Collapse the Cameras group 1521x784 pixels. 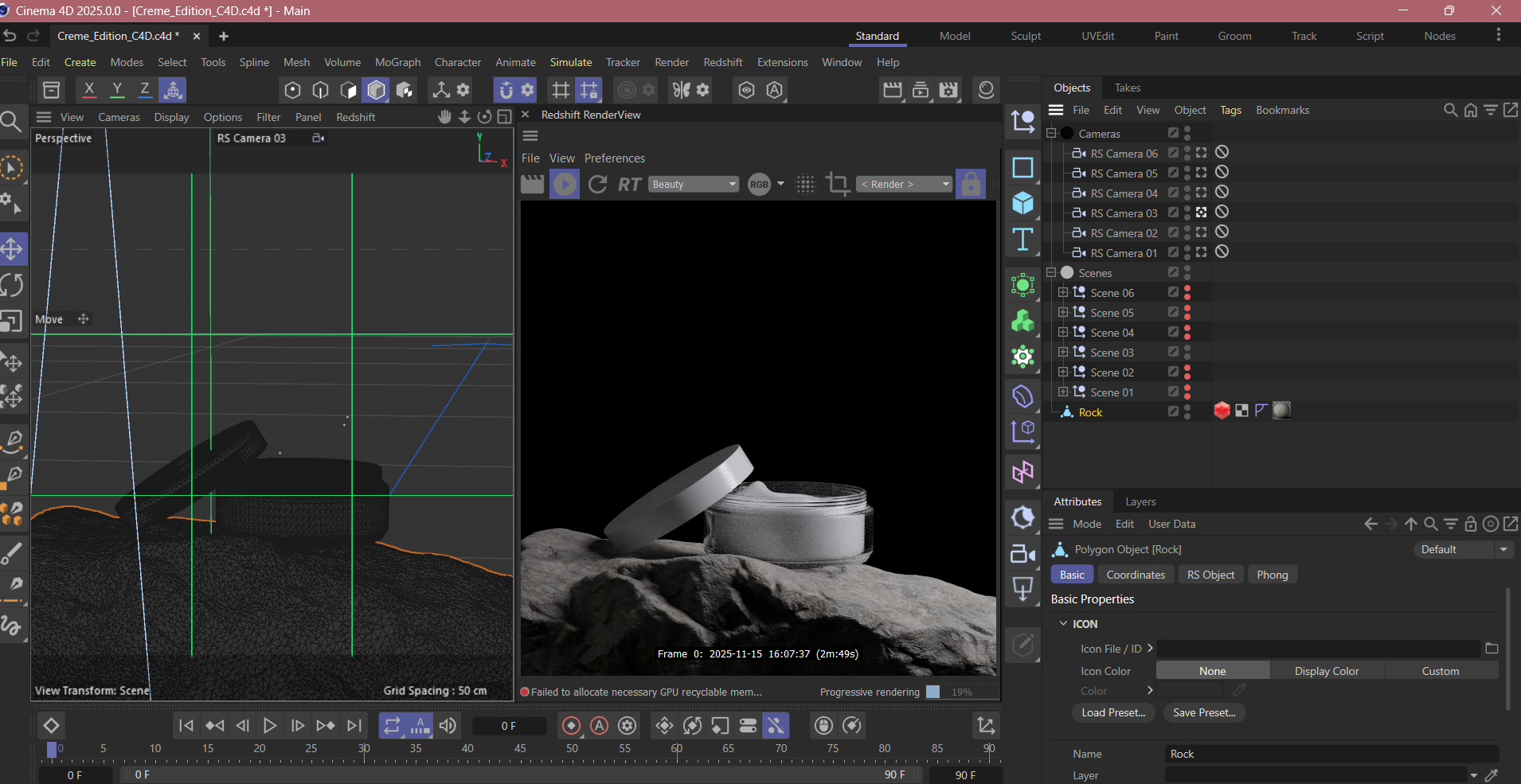pos(1051,134)
